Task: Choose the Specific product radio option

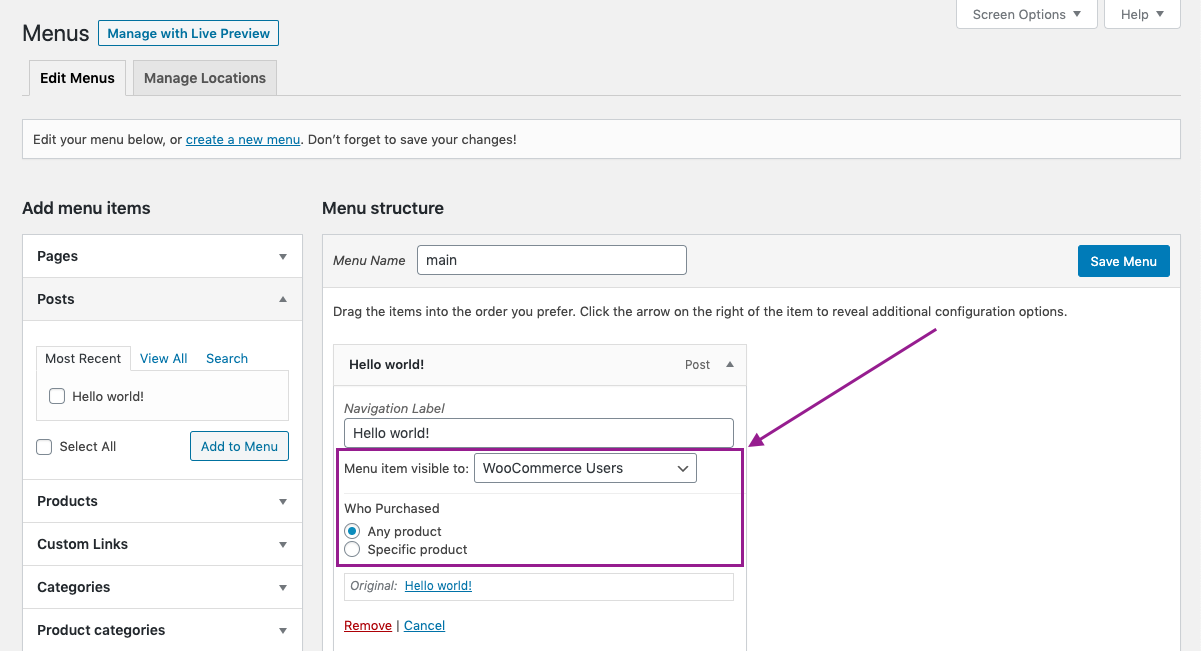Action: pyautogui.click(x=352, y=549)
